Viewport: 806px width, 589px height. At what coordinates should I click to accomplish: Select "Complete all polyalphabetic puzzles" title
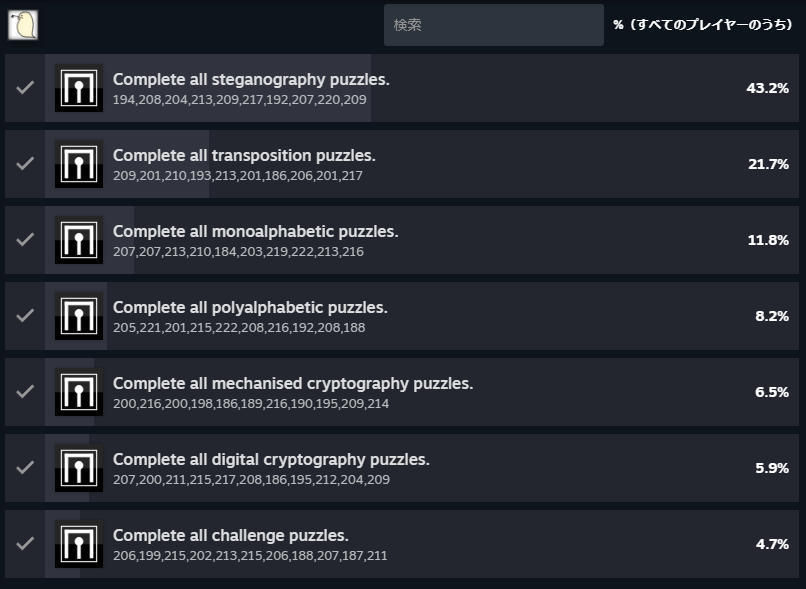tap(250, 307)
